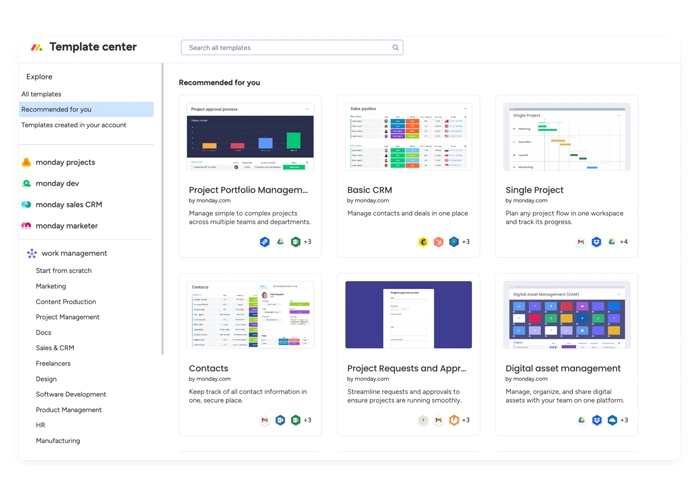The image size is (700, 497).
Task: Open the Project Portfolio Management template title
Action: (x=248, y=190)
